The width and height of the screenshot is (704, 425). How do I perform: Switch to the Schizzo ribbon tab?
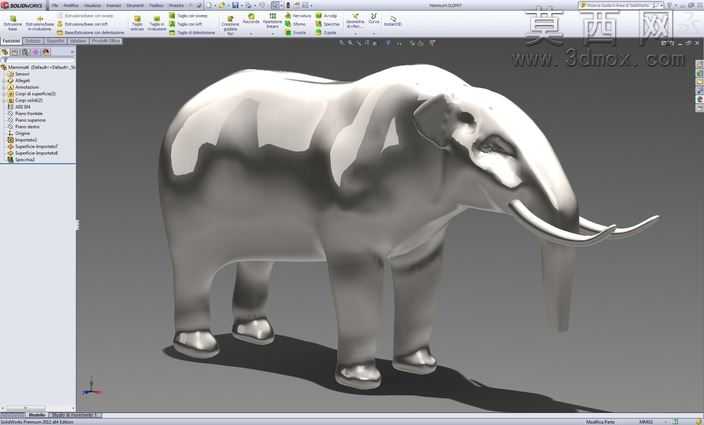[x=33, y=41]
